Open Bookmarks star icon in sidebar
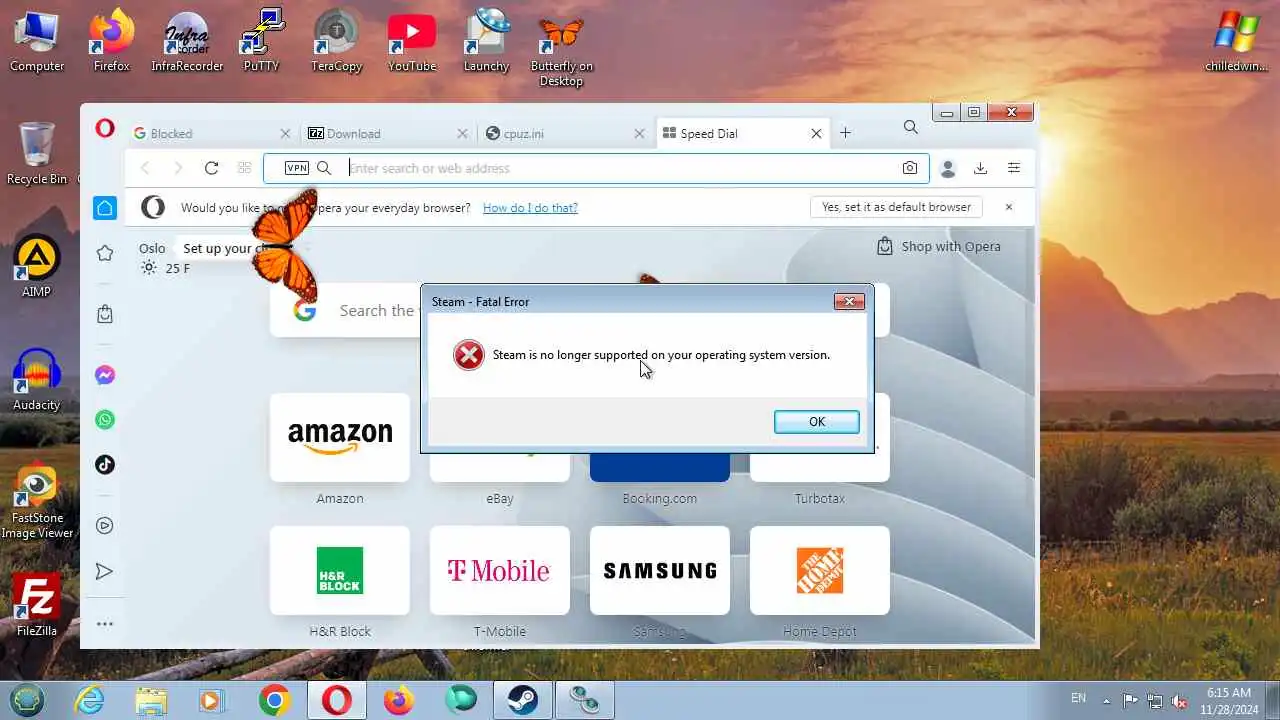The width and height of the screenshot is (1280, 720). tap(105, 253)
